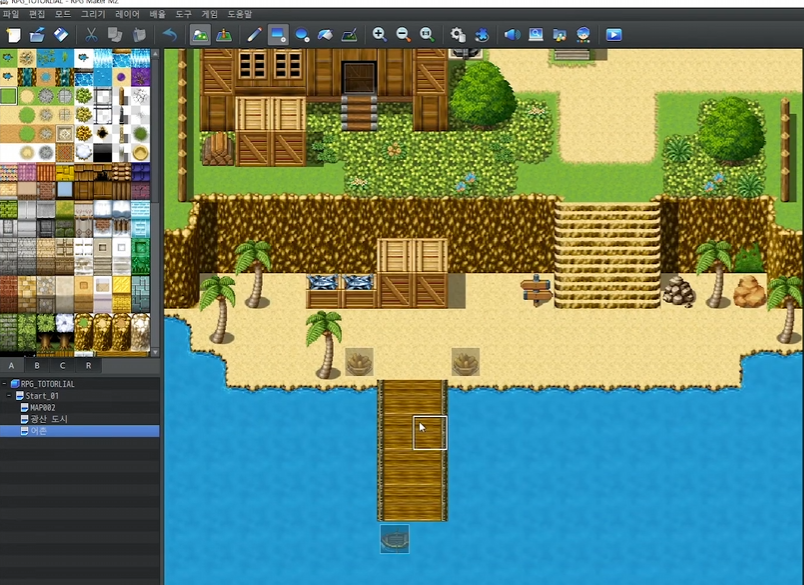
Task: Open the 도구 menu
Action: tap(184, 14)
